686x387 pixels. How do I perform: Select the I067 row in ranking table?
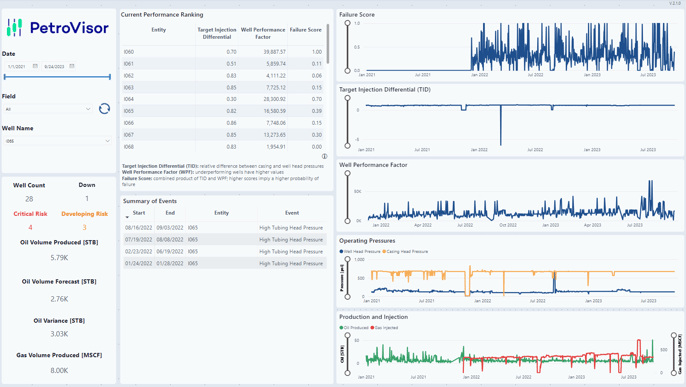223,135
